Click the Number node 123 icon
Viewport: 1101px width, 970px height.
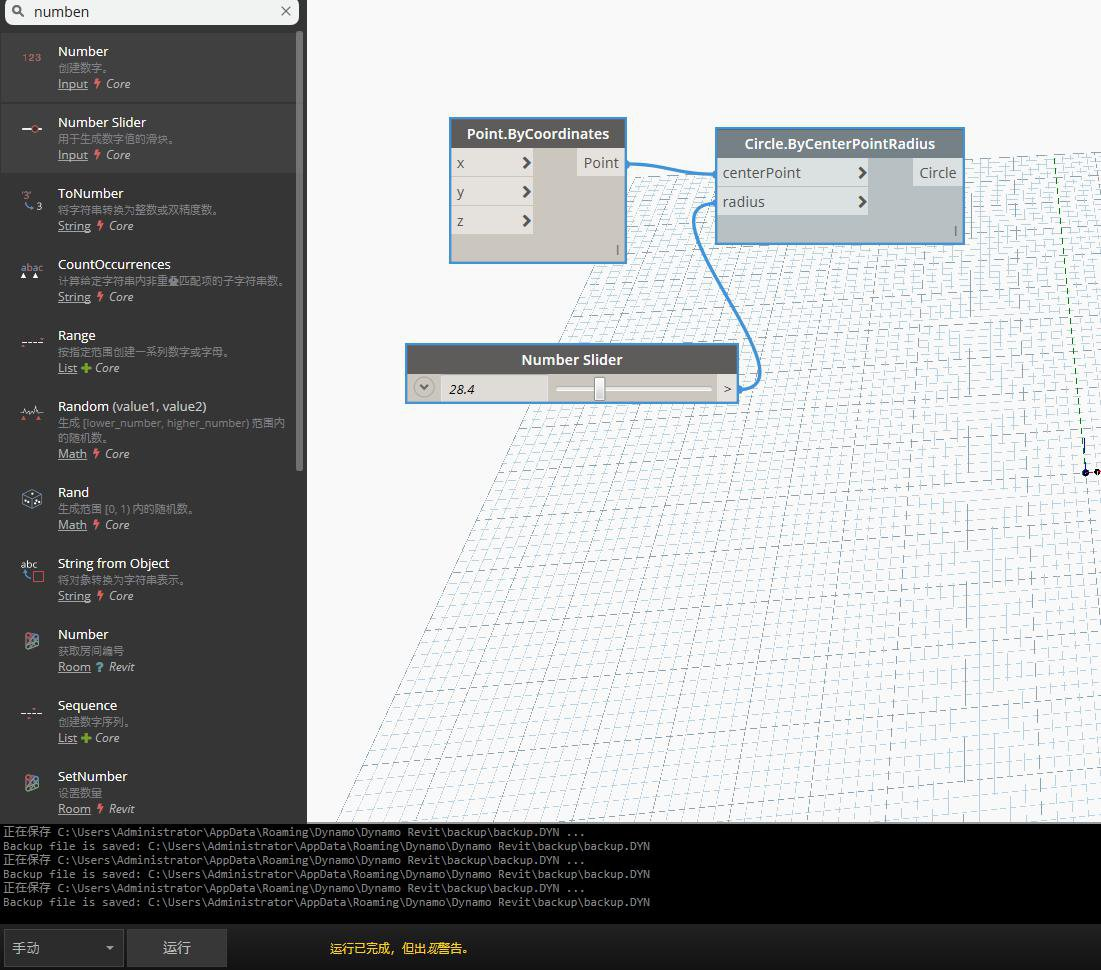pyautogui.click(x=32, y=58)
